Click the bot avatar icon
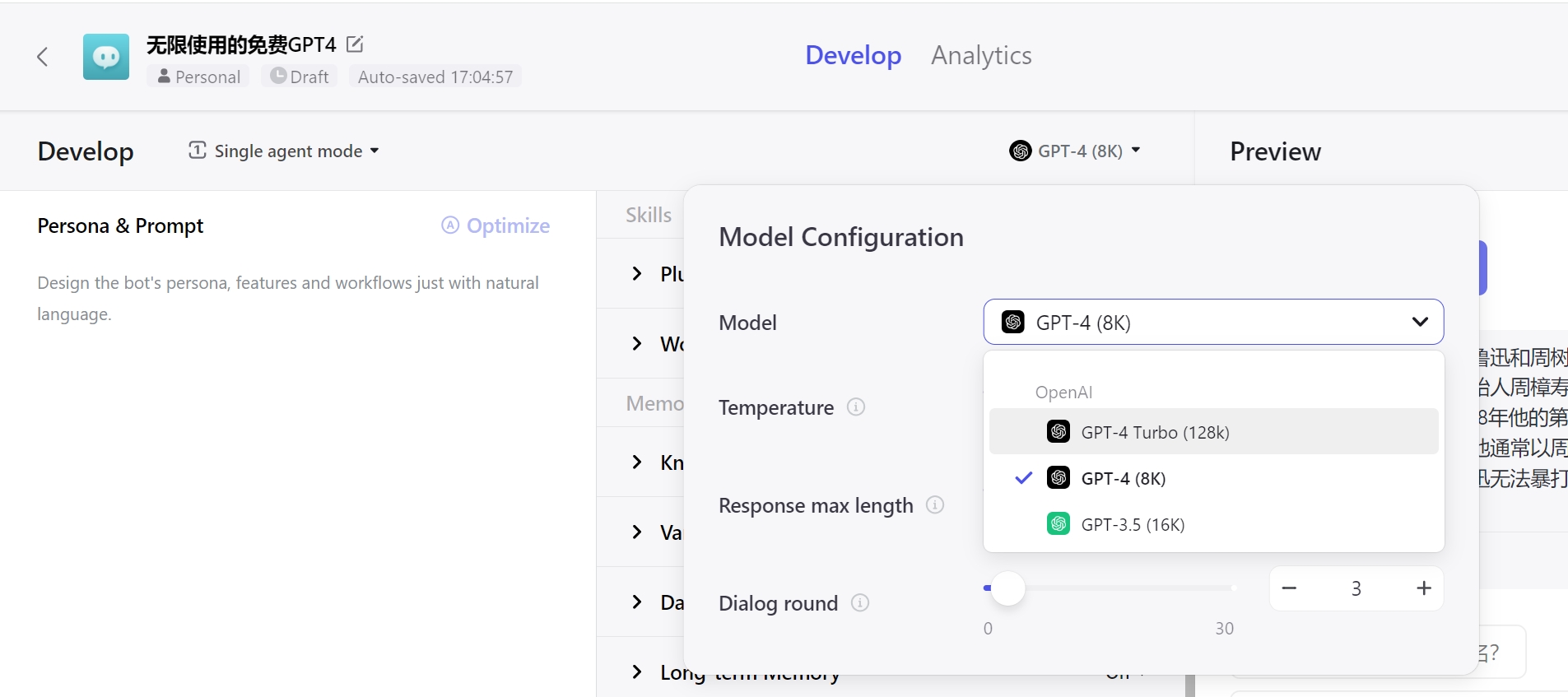The width and height of the screenshot is (1568, 697). [x=106, y=57]
